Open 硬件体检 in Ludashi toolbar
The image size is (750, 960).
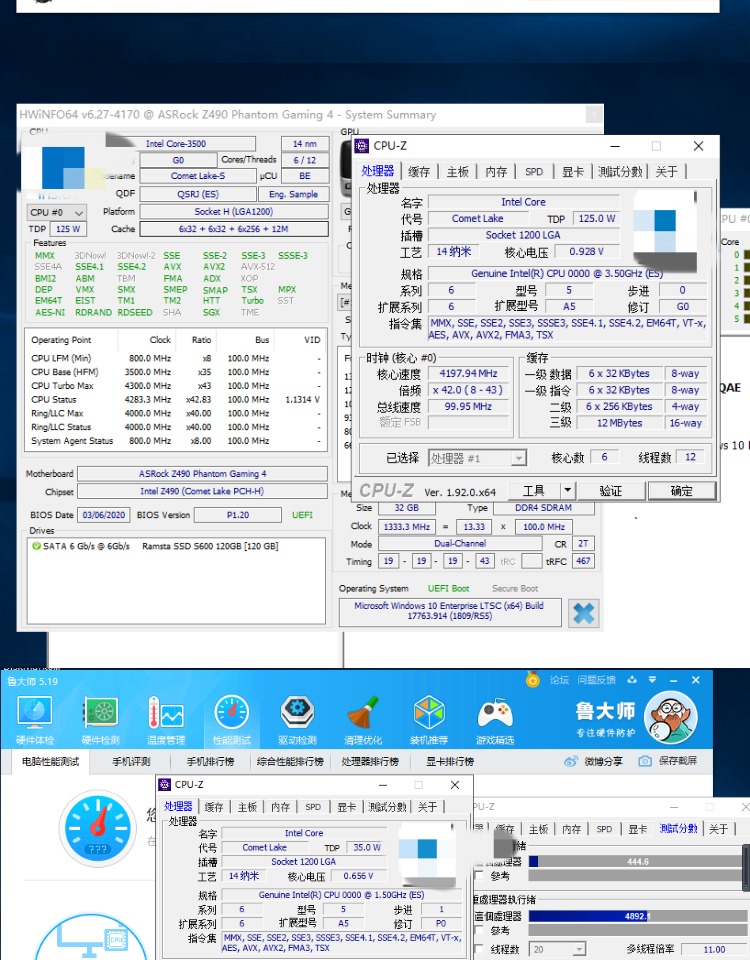(x=35, y=720)
